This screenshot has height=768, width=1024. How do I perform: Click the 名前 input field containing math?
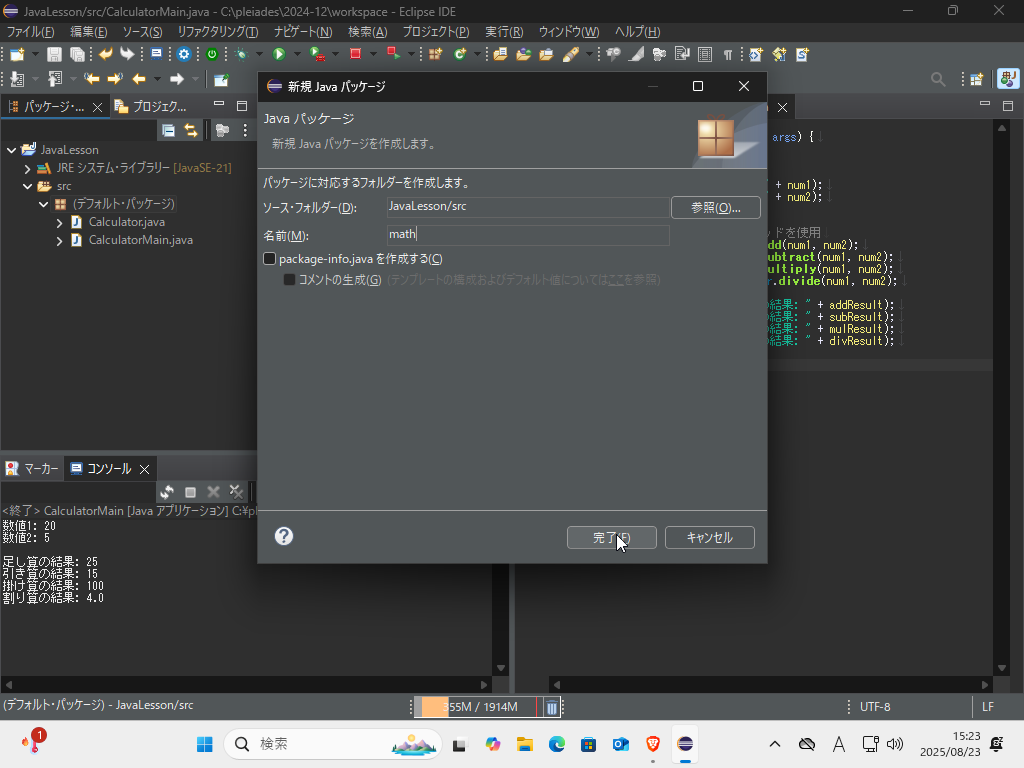(528, 234)
